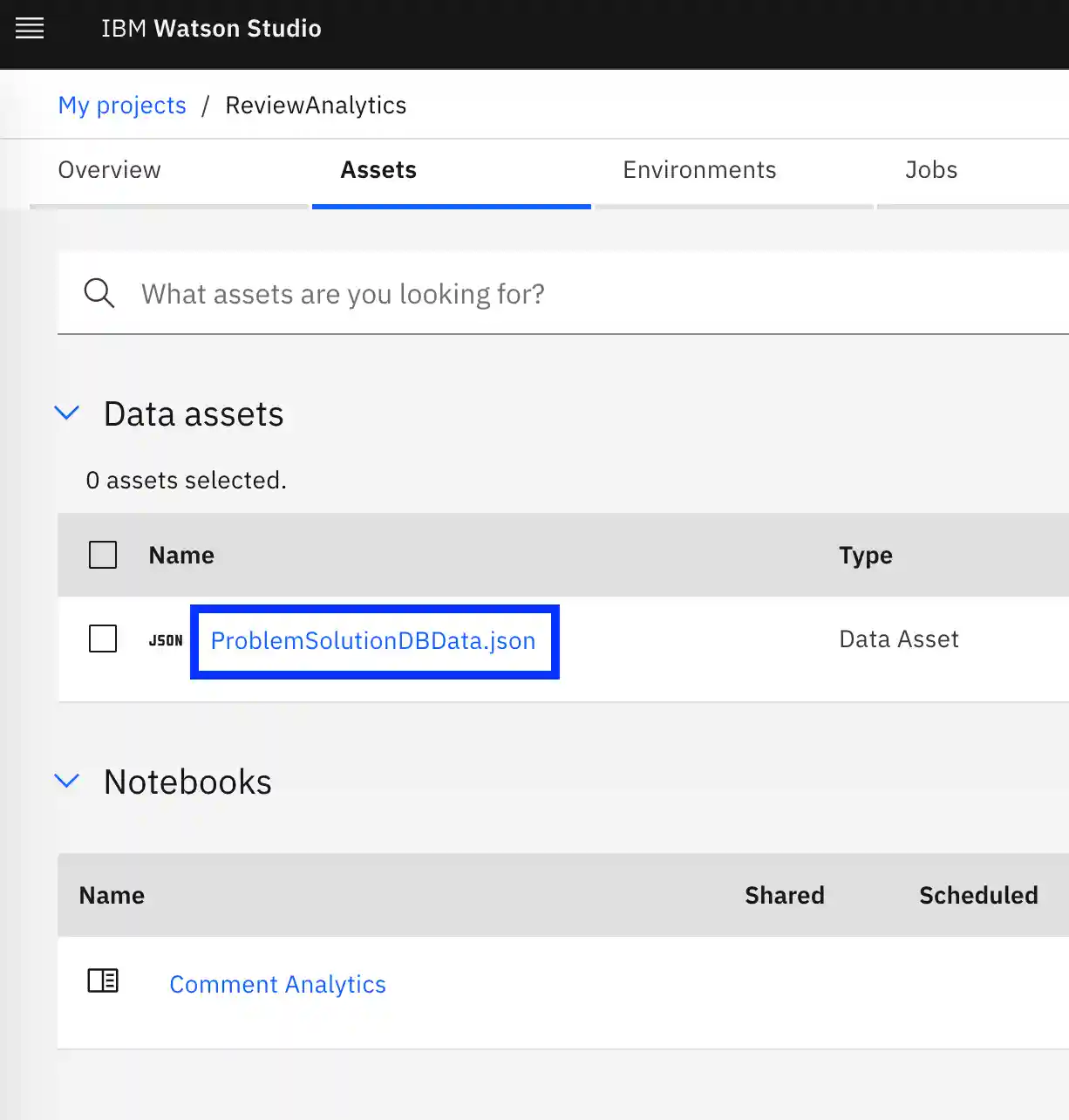Open the hamburger navigation menu

pos(30,29)
